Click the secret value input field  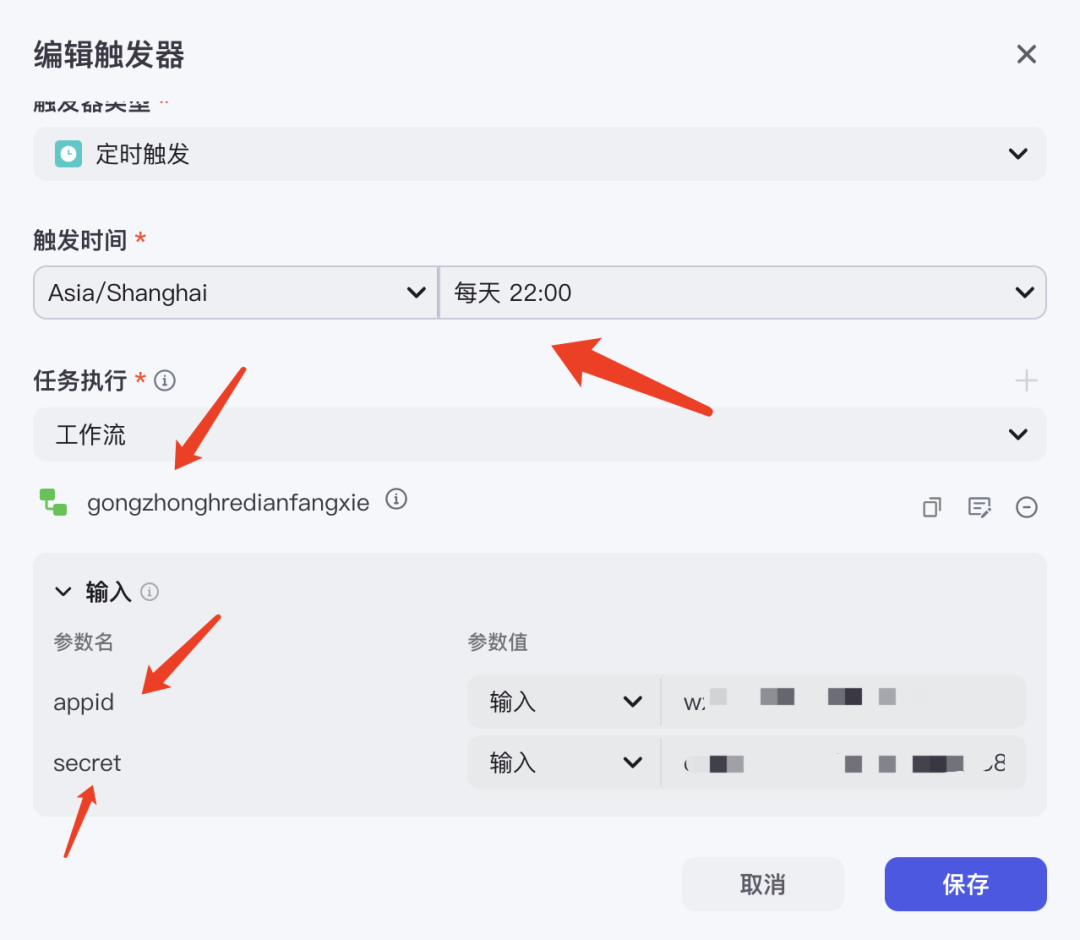(x=843, y=762)
